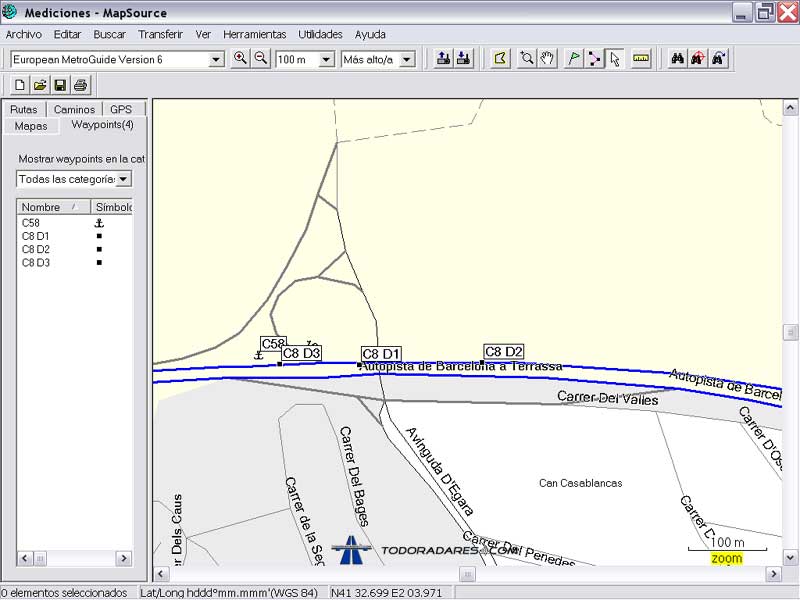Click the print icon
This screenshot has width=800, height=600.
click(x=81, y=85)
